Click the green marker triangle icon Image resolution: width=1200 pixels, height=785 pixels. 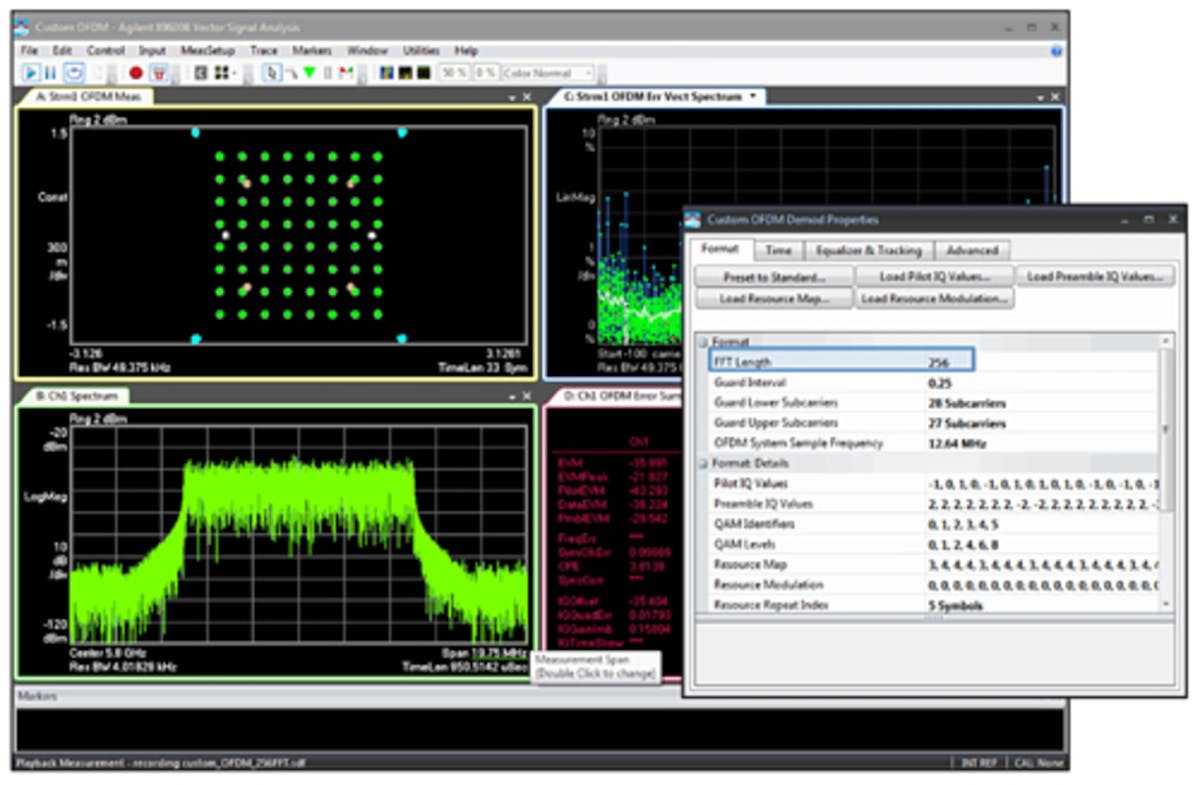pos(309,72)
